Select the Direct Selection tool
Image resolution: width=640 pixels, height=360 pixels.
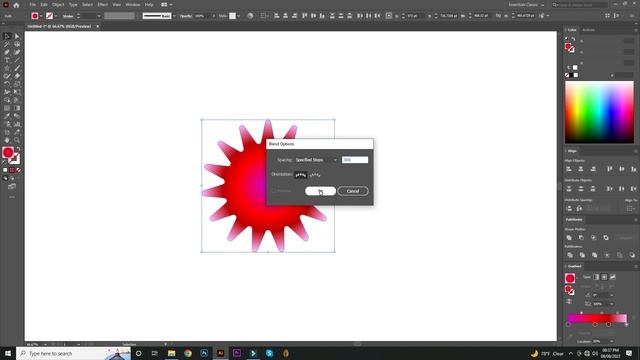[17, 36]
